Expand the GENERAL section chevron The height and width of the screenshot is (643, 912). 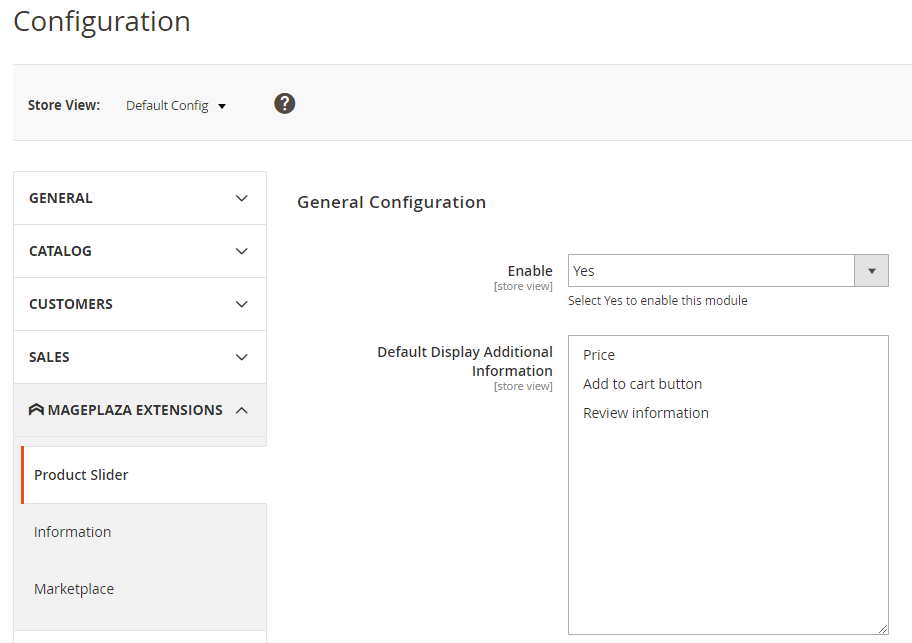pyautogui.click(x=241, y=198)
